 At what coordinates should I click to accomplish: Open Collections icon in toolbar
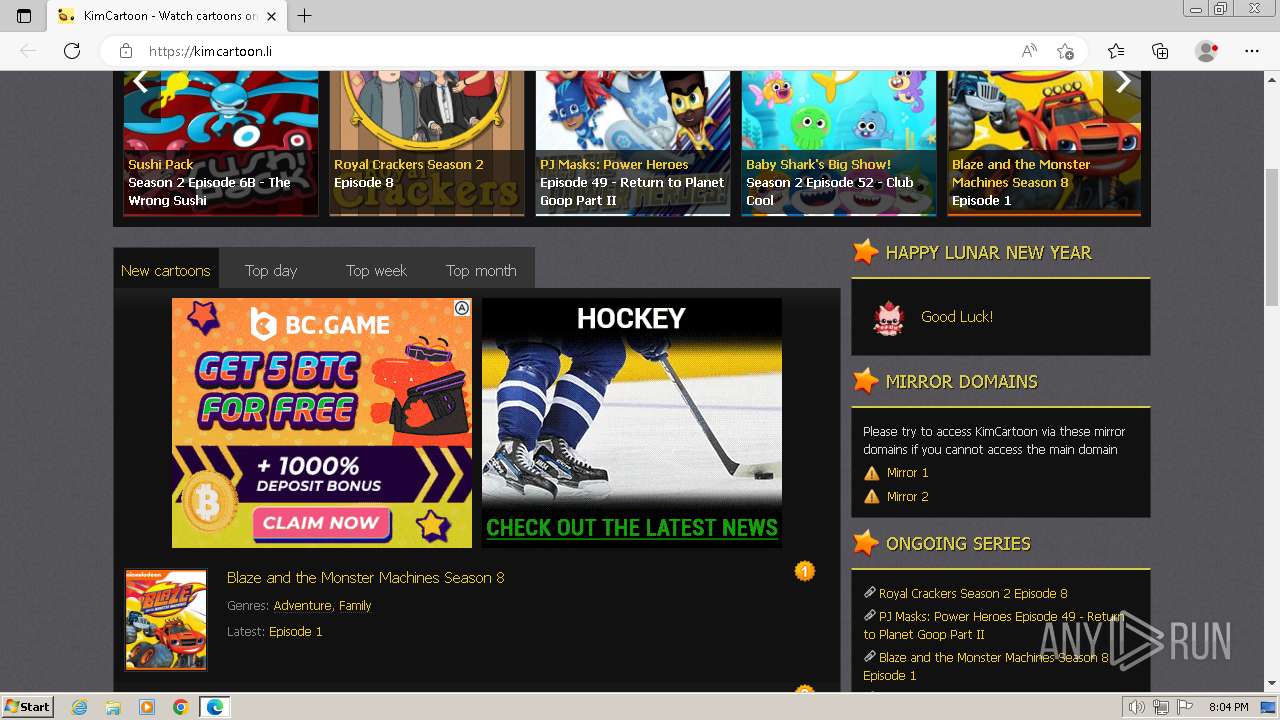pyautogui.click(x=1160, y=51)
